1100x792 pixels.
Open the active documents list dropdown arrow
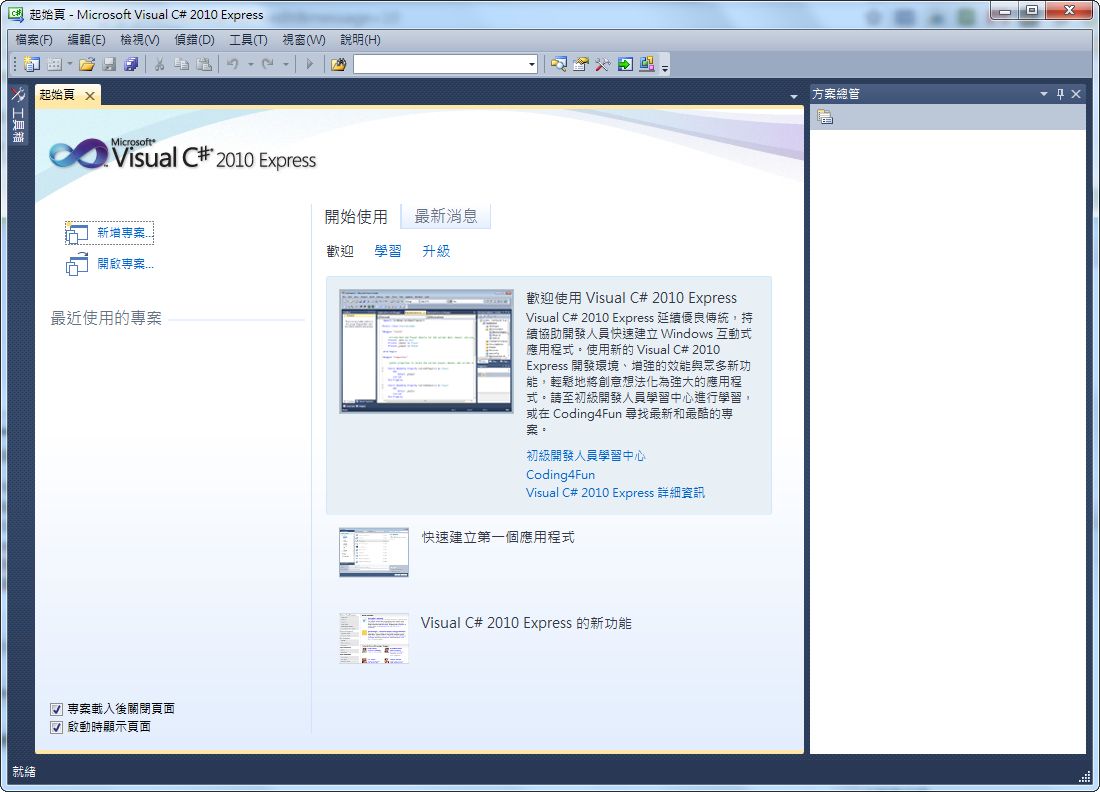point(793,96)
